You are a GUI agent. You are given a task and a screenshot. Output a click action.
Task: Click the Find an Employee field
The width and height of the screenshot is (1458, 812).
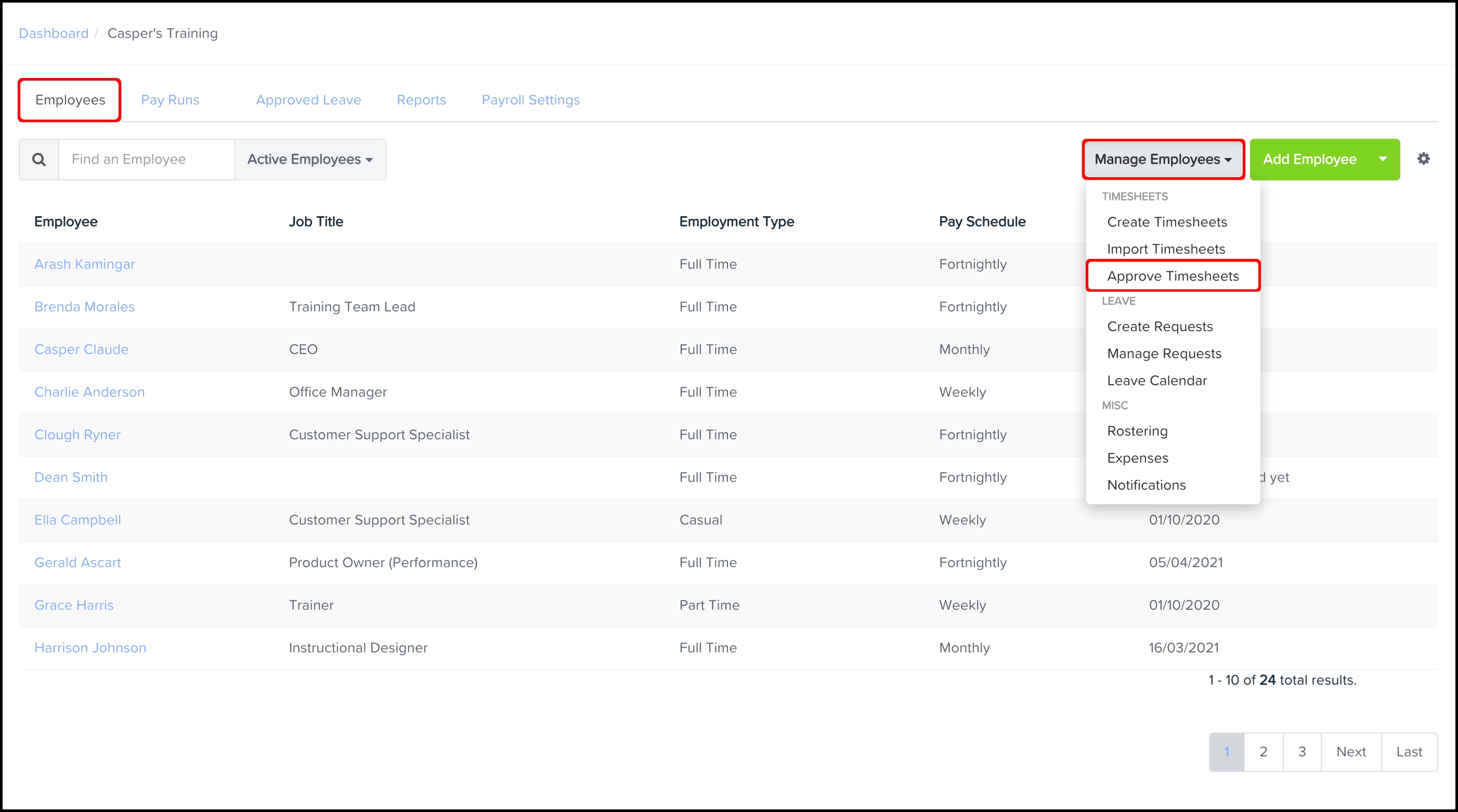click(146, 160)
